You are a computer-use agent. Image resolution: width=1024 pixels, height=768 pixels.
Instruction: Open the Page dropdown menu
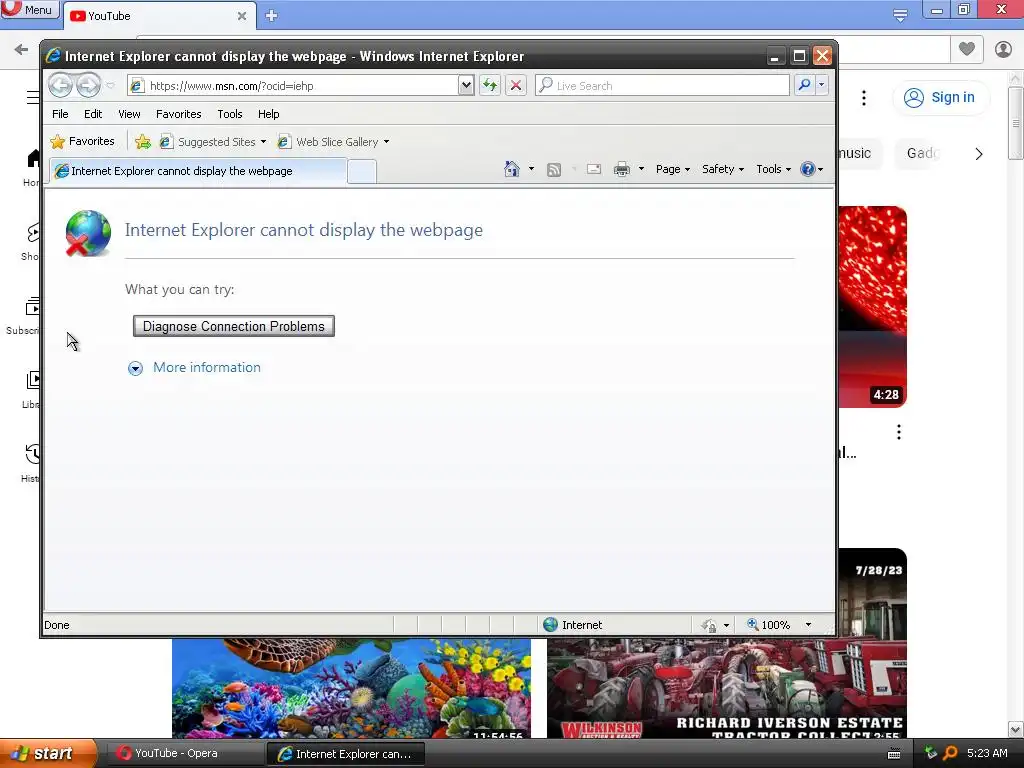[673, 169]
